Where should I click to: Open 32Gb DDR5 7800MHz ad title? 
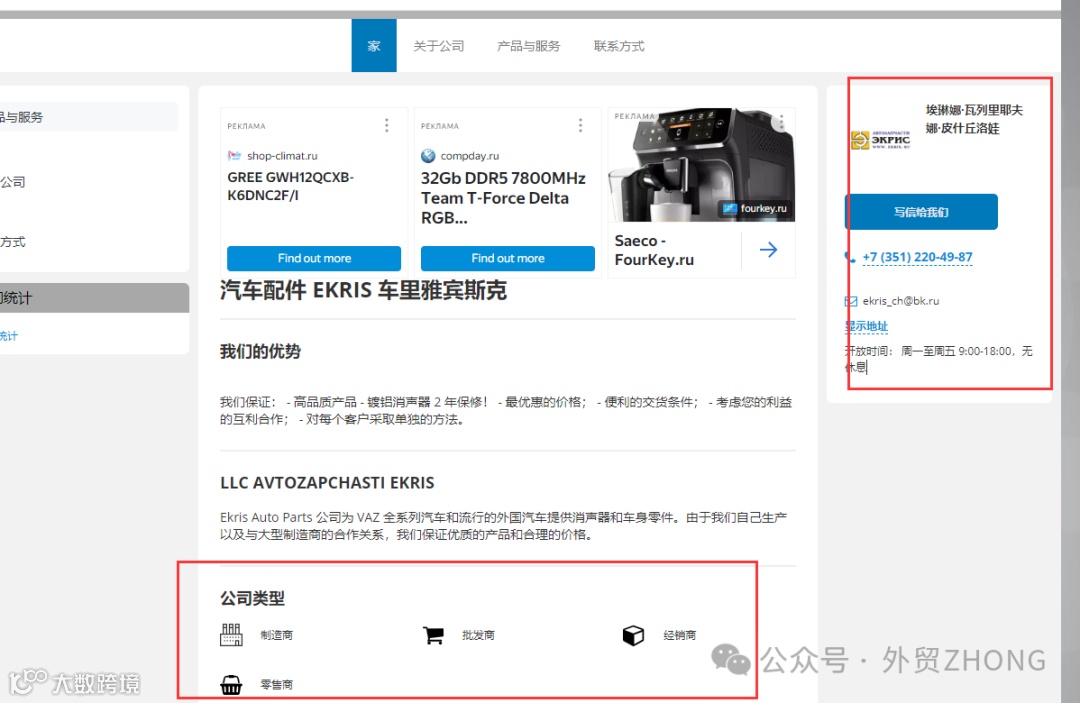tap(503, 198)
